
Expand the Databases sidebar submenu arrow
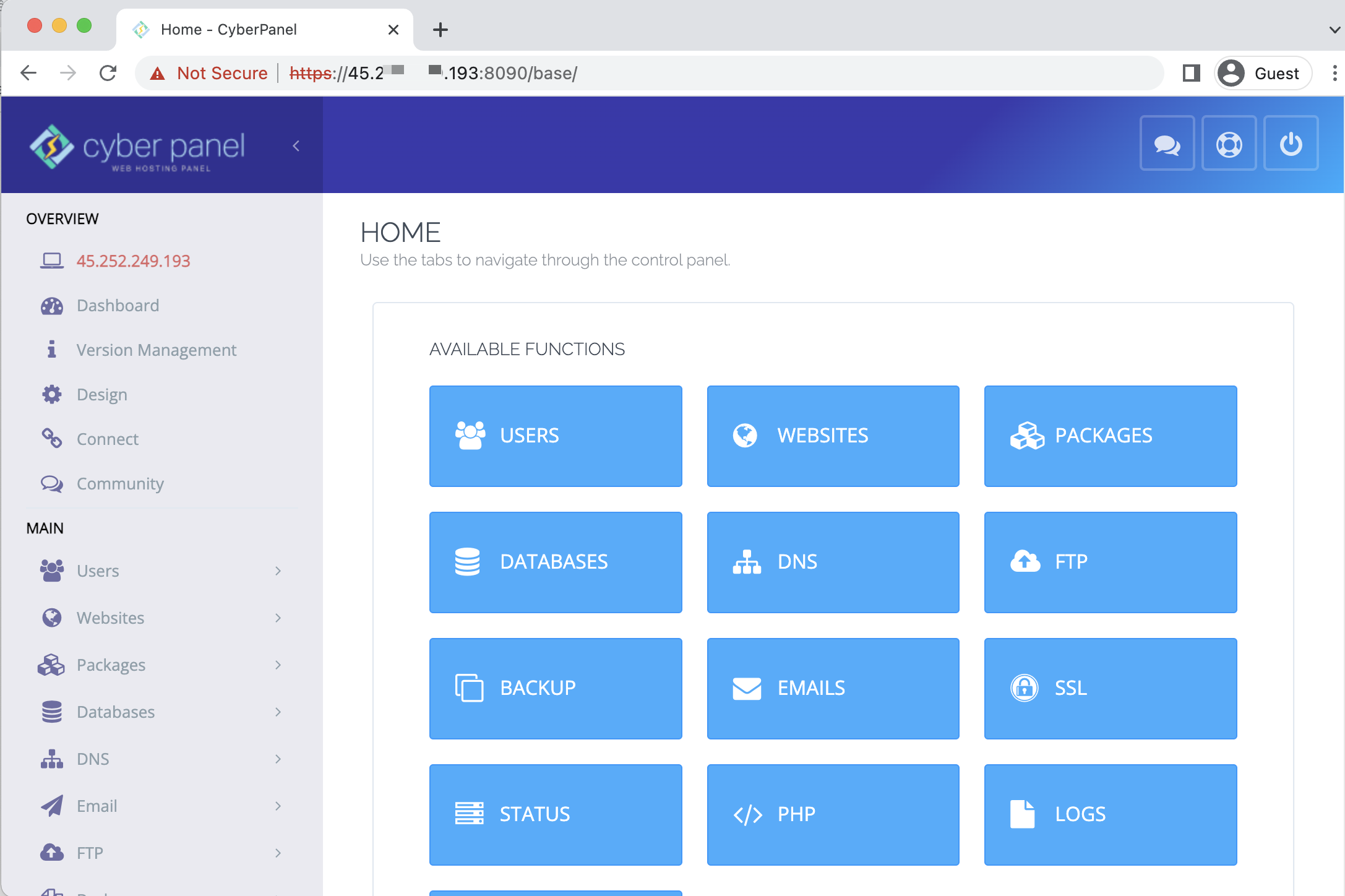point(278,712)
